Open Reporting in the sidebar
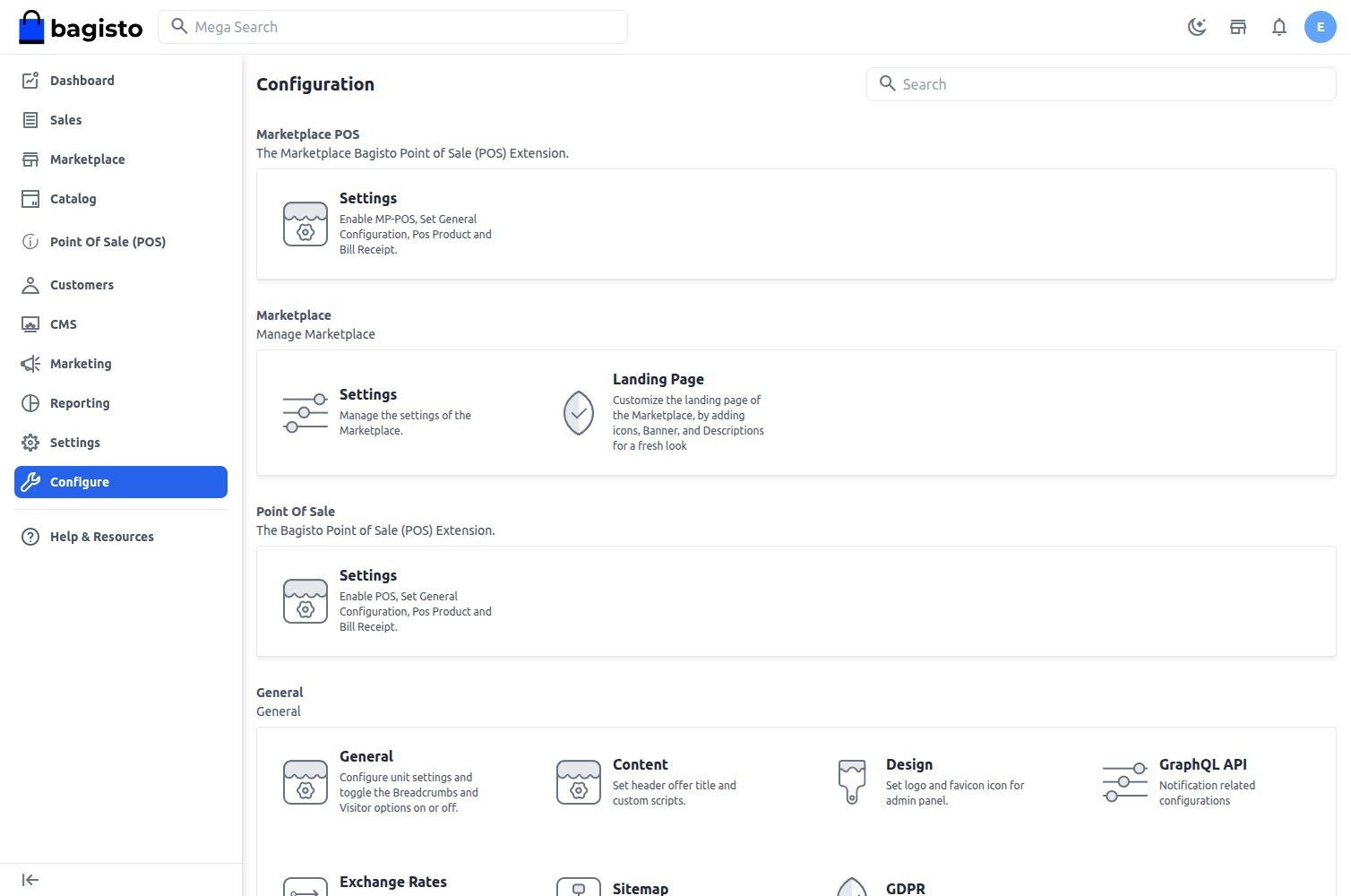Viewport: 1351px width, 896px height. click(x=121, y=403)
